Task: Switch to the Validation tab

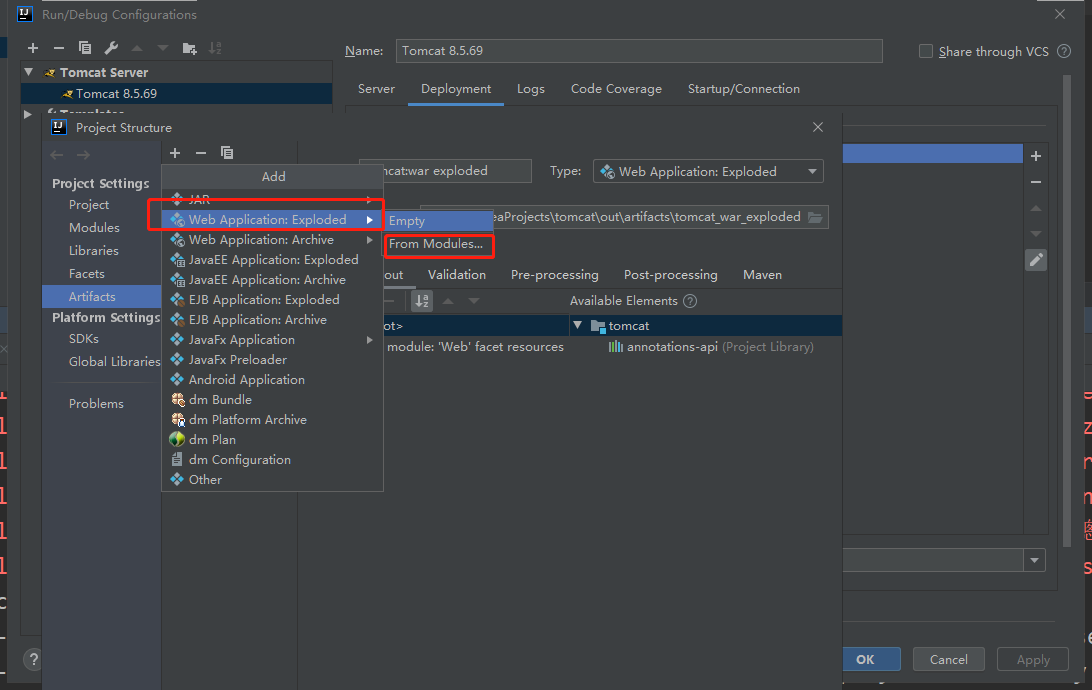Action: [457, 275]
